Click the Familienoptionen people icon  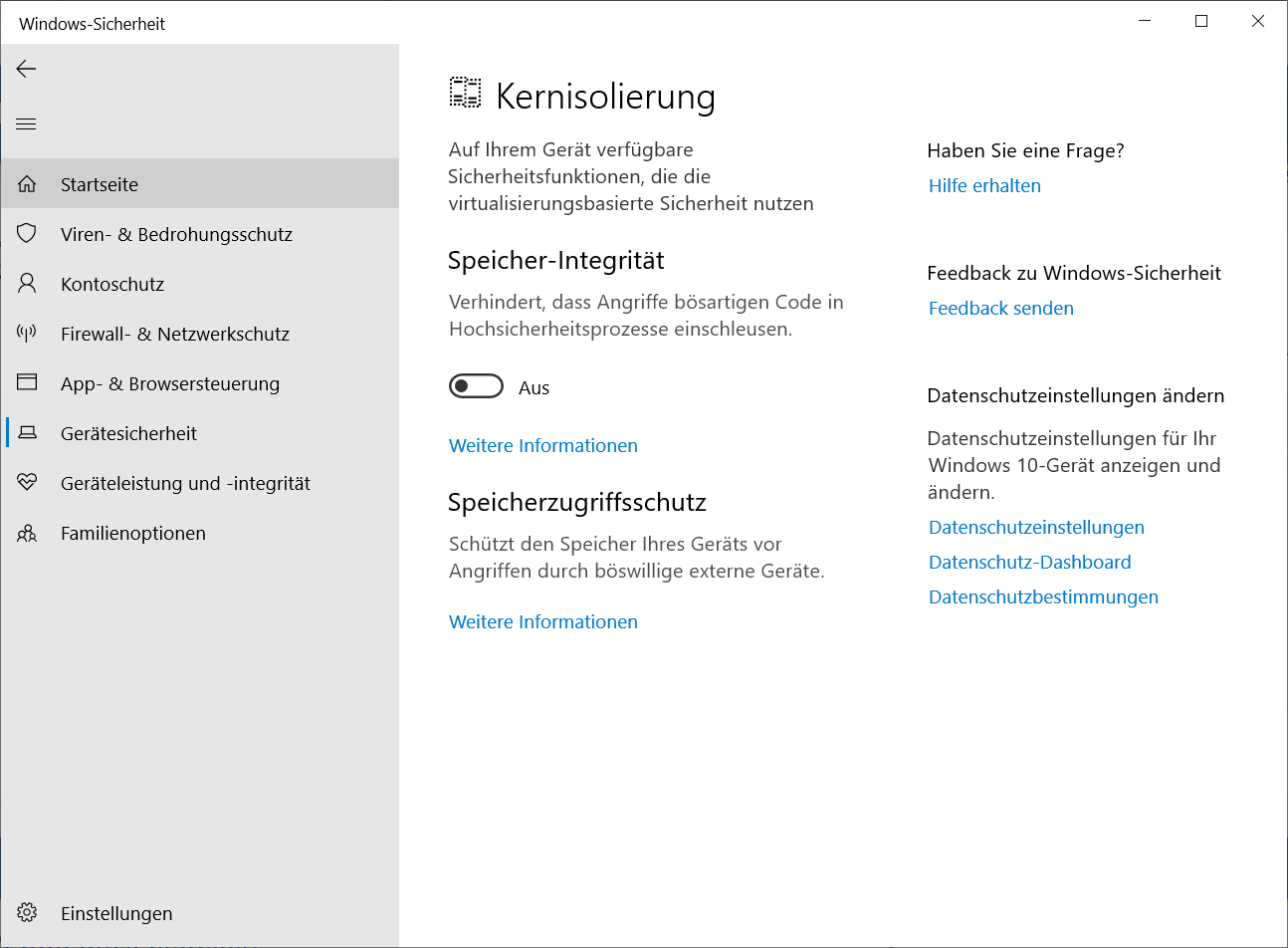pos(27,534)
